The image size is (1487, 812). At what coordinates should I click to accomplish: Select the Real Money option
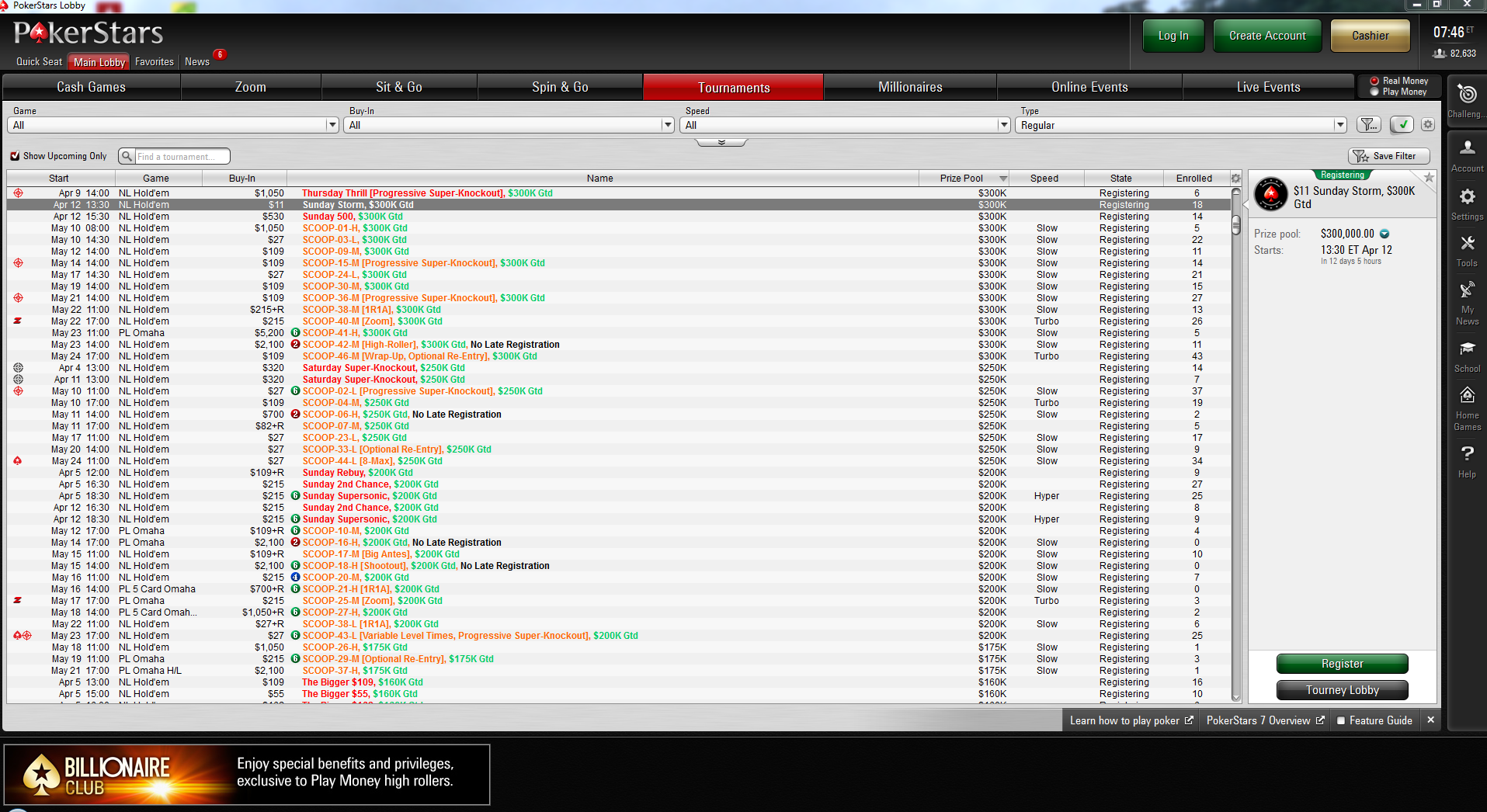[x=1374, y=81]
